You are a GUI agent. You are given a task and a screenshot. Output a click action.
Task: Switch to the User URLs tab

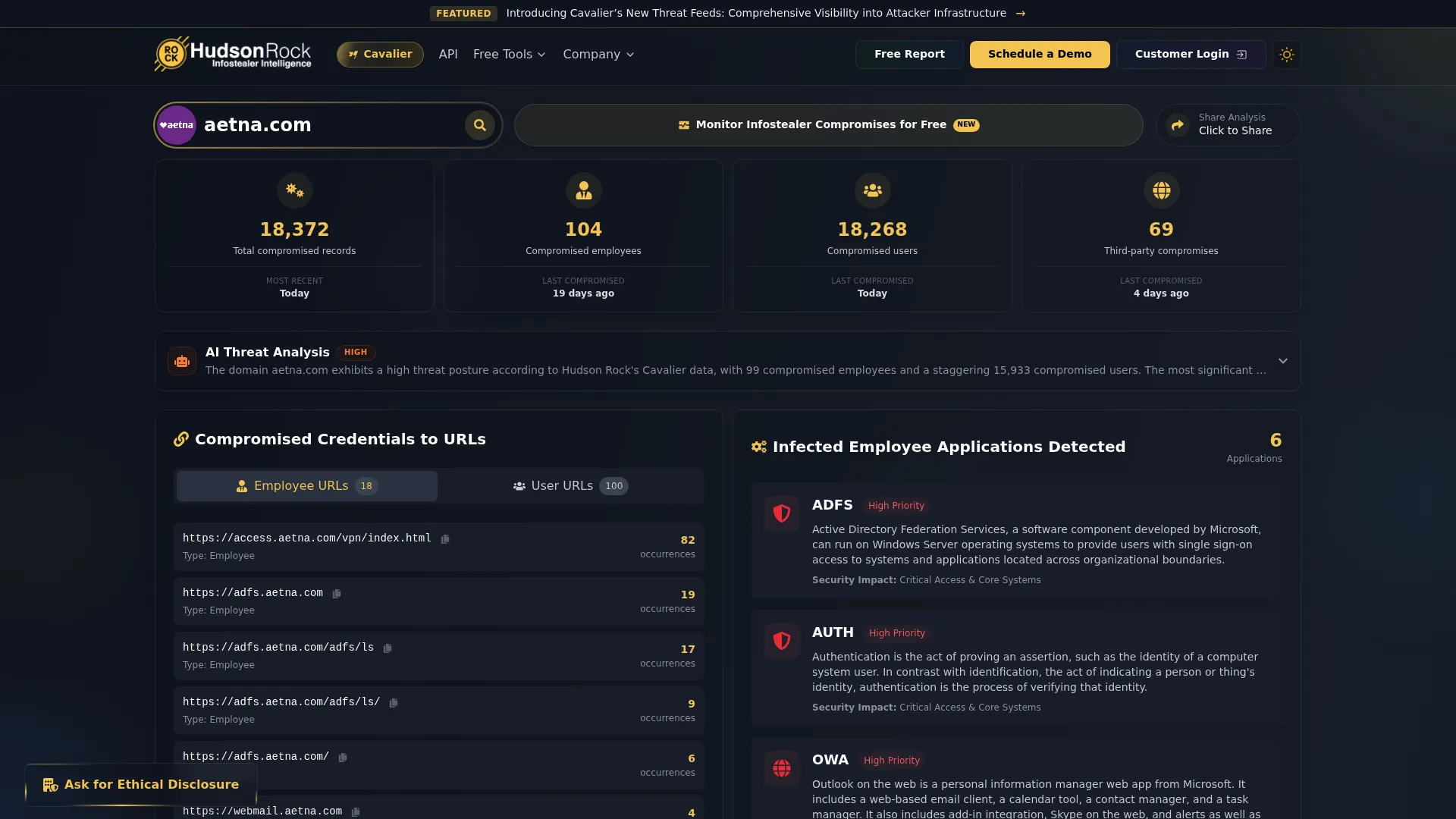pyautogui.click(x=571, y=486)
